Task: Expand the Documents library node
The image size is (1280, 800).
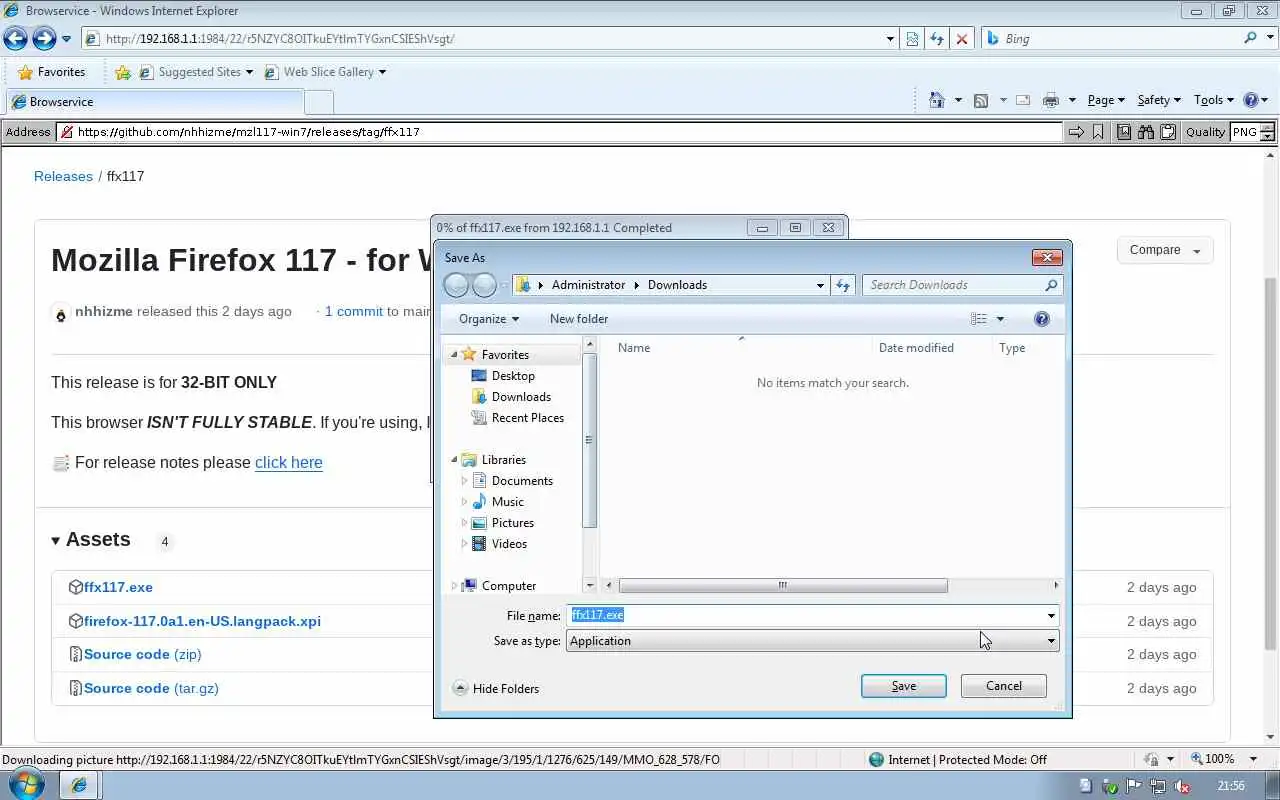Action: 464,481
